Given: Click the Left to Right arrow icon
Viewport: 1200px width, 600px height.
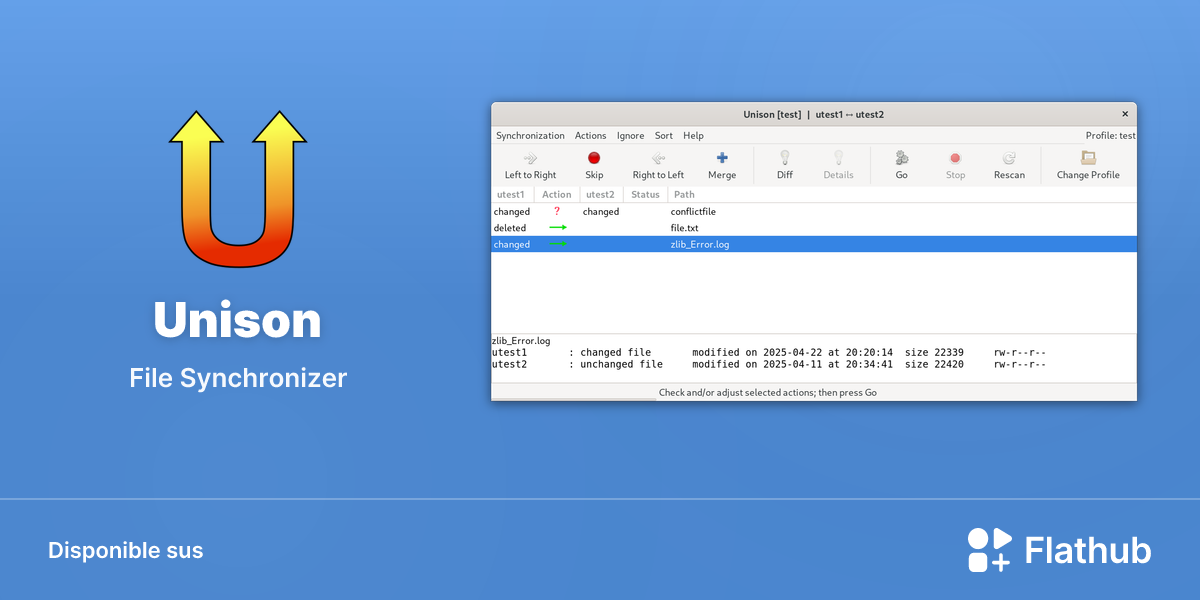Looking at the screenshot, I should pyautogui.click(x=531, y=158).
